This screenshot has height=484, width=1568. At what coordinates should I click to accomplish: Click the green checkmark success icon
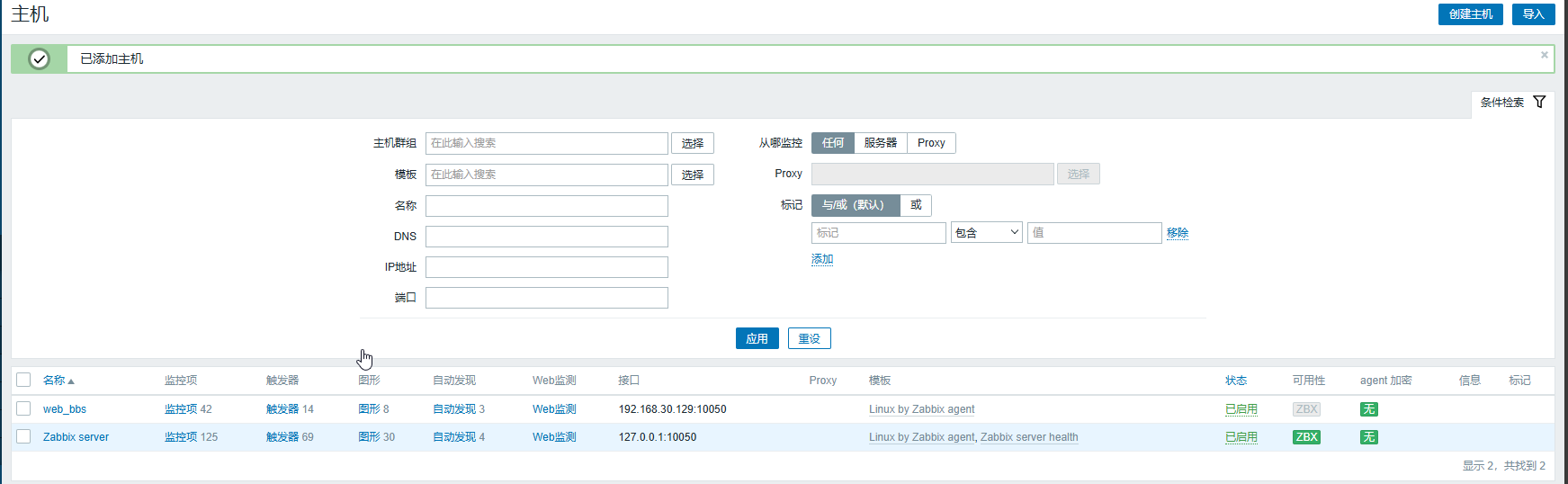coord(40,59)
